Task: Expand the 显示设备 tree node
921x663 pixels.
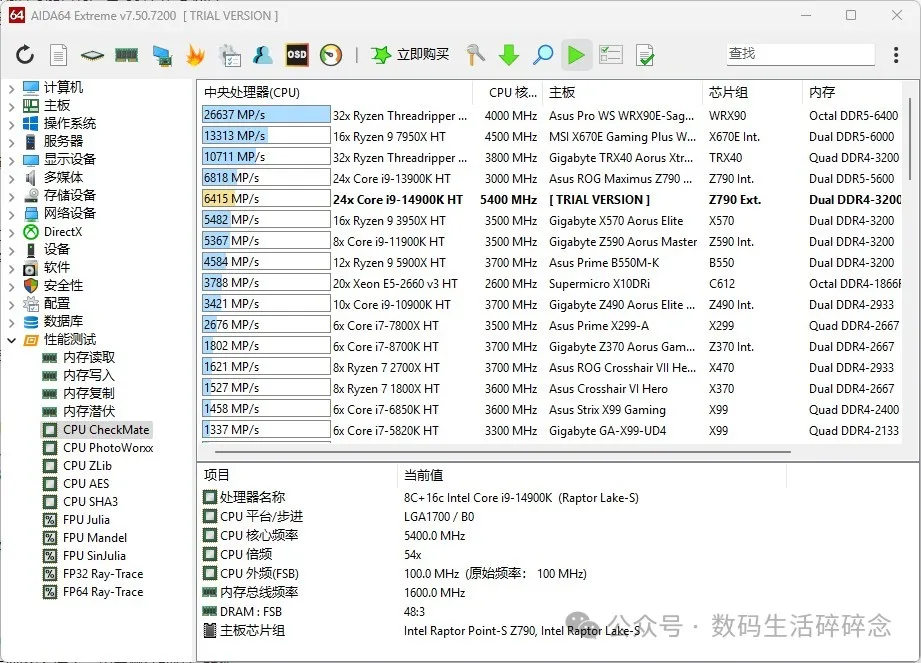Action: click(x=11, y=160)
